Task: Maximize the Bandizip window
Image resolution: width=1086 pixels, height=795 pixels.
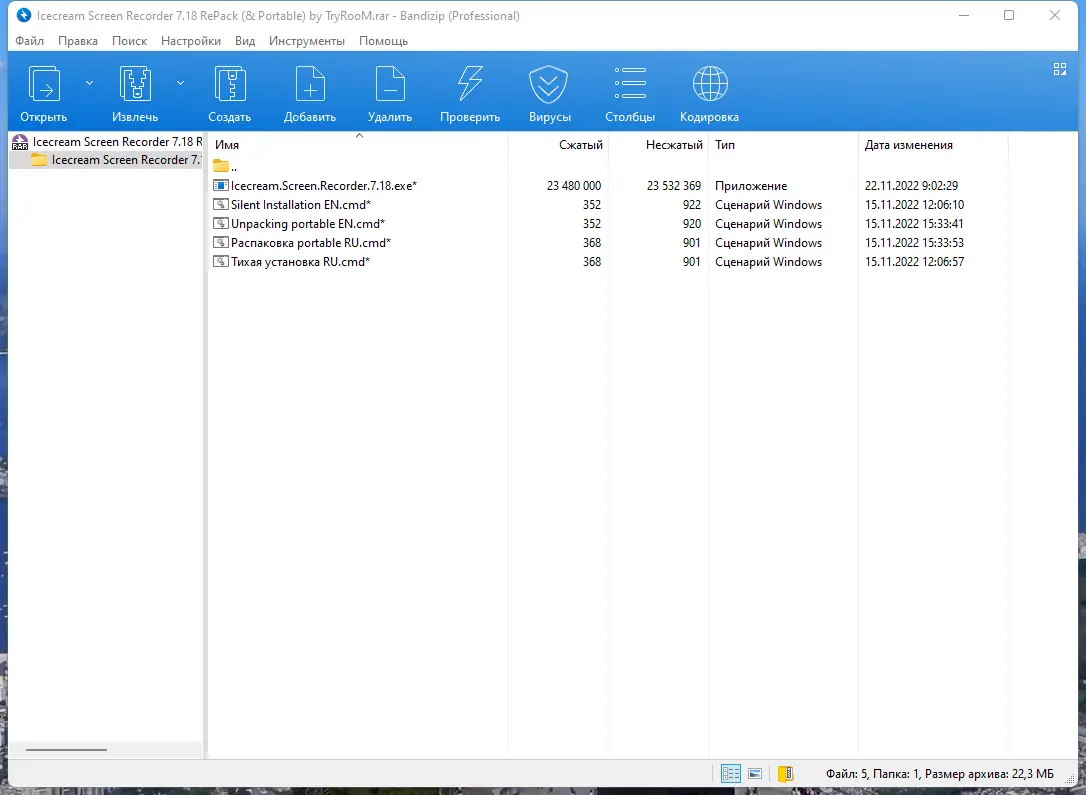Action: click(x=1009, y=15)
